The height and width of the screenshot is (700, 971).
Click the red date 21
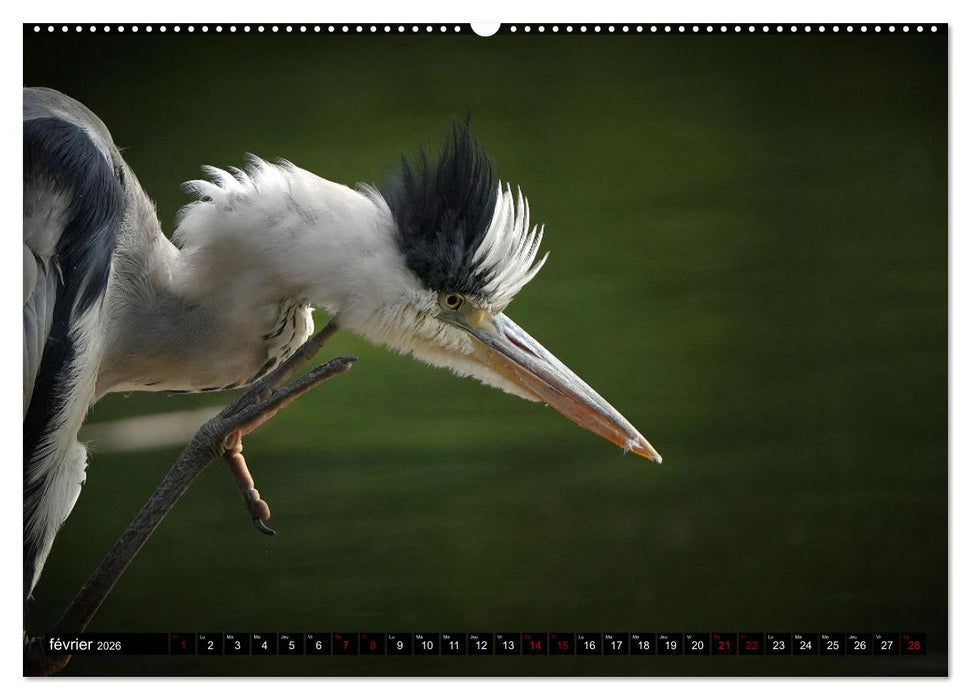pyautogui.click(x=724, y=645)
